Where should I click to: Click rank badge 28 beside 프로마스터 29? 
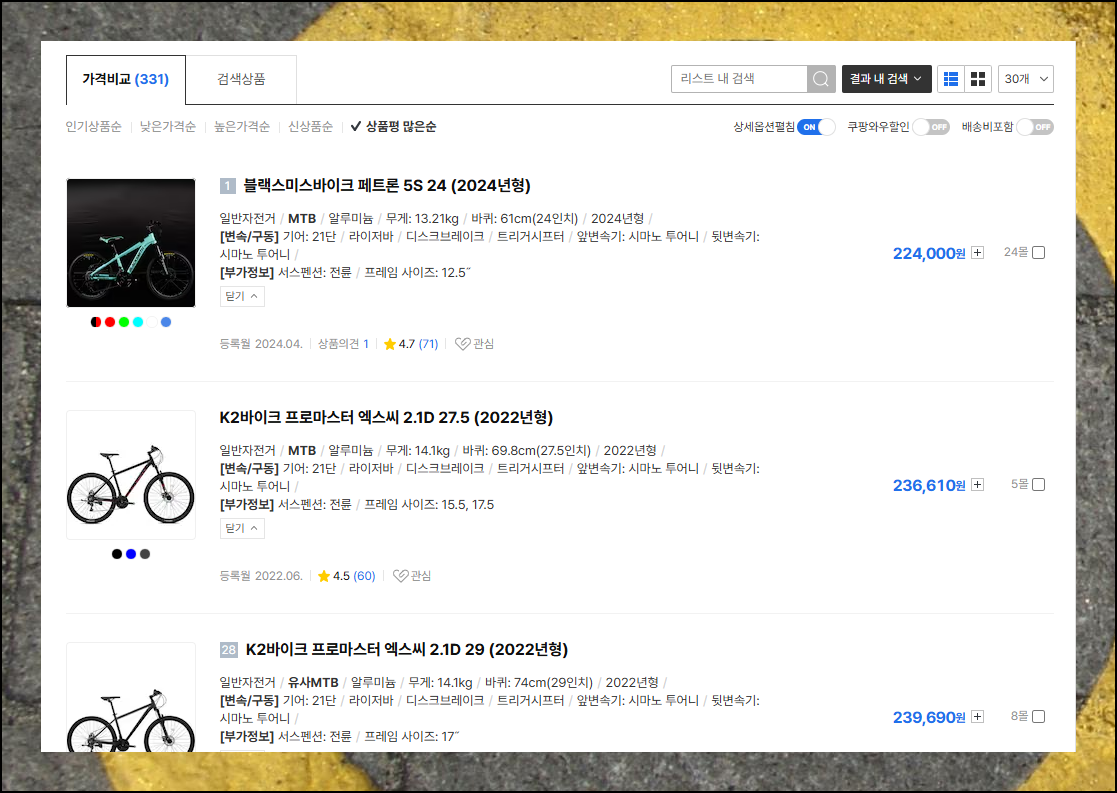tap(229, 650)
